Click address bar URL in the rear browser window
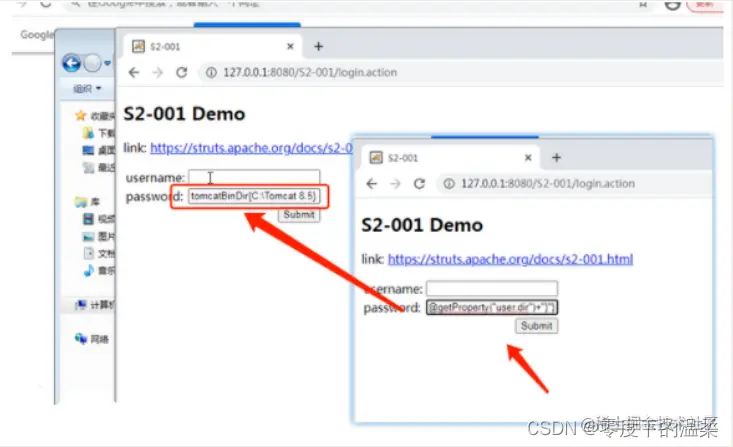The height and width of the screenshot is (447, 733). pos(310,72)
